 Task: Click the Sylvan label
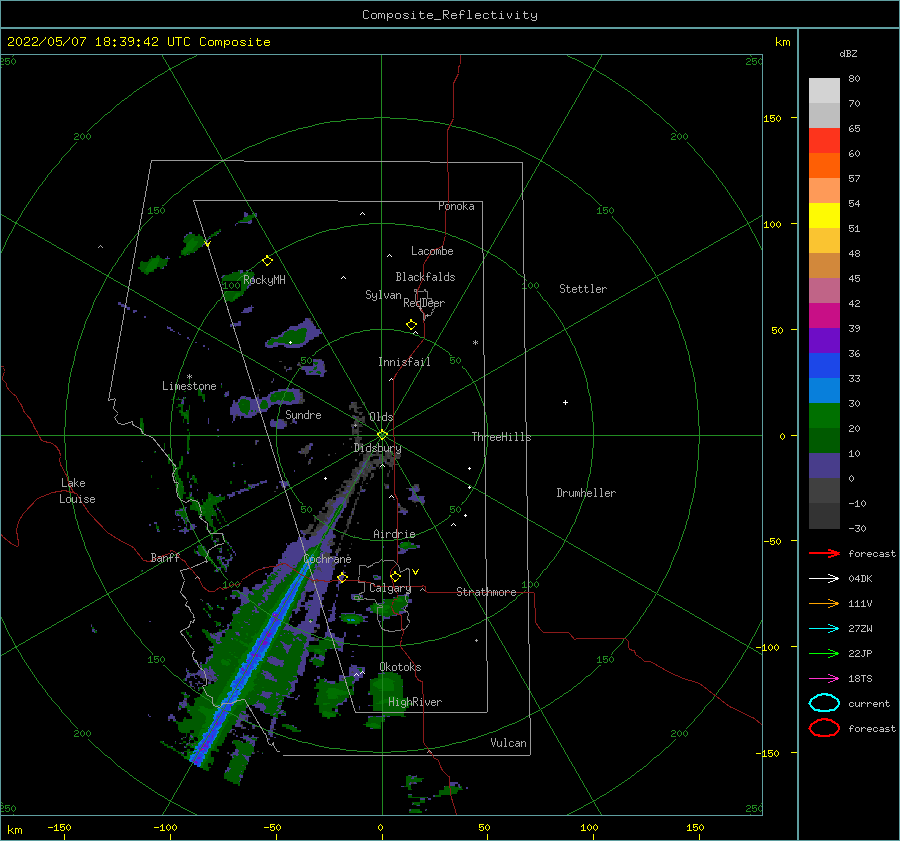(383, 295)
